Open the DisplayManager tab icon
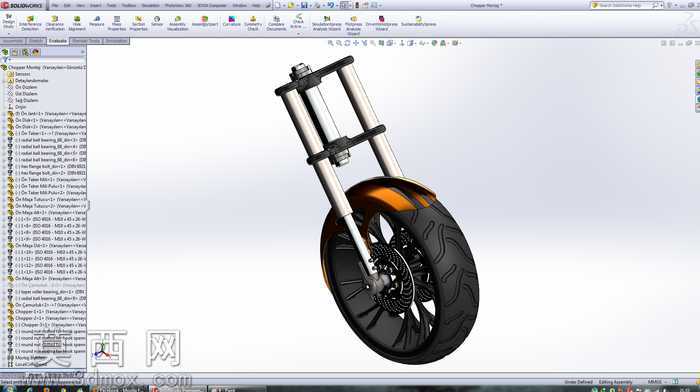Image resolution: width=700 pixels, height=392 pixels. click(36, 52)
